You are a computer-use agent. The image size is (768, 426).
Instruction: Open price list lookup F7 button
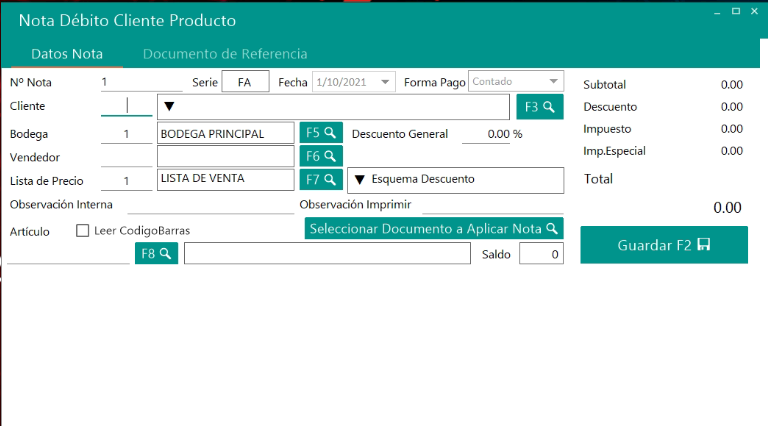(321, 180)
